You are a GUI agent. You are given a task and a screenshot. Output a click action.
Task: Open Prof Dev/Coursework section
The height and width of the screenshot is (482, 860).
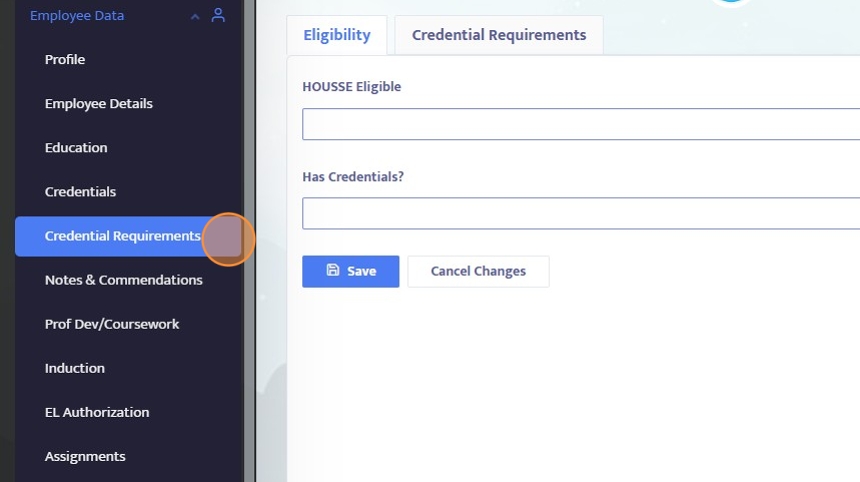(112, 324)
